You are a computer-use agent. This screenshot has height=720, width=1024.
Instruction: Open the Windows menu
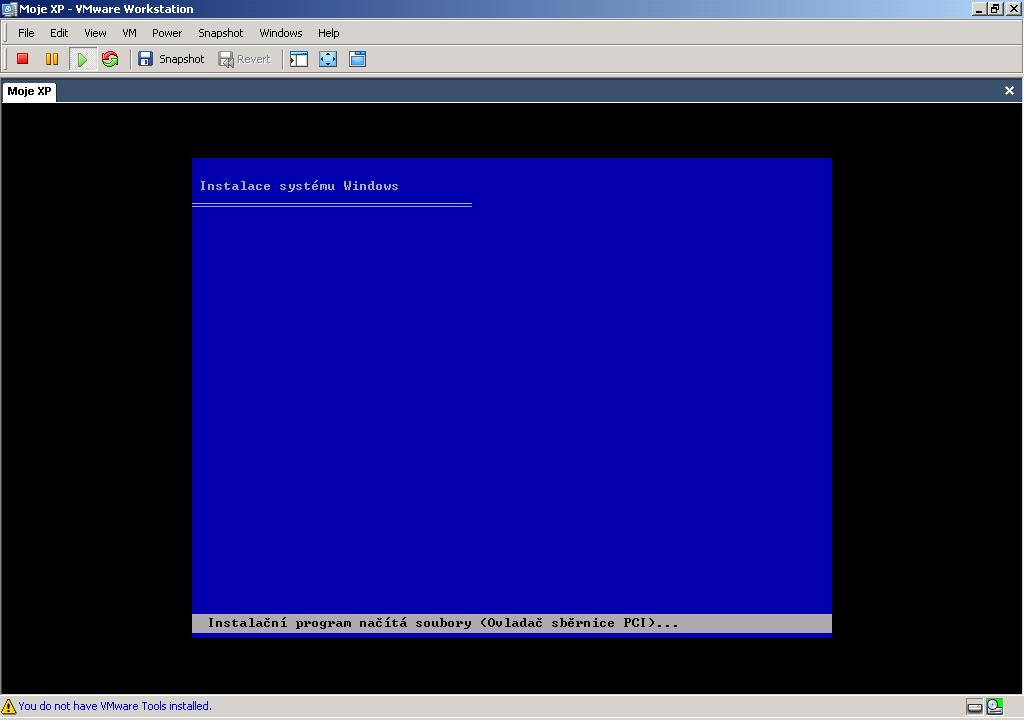280,33
